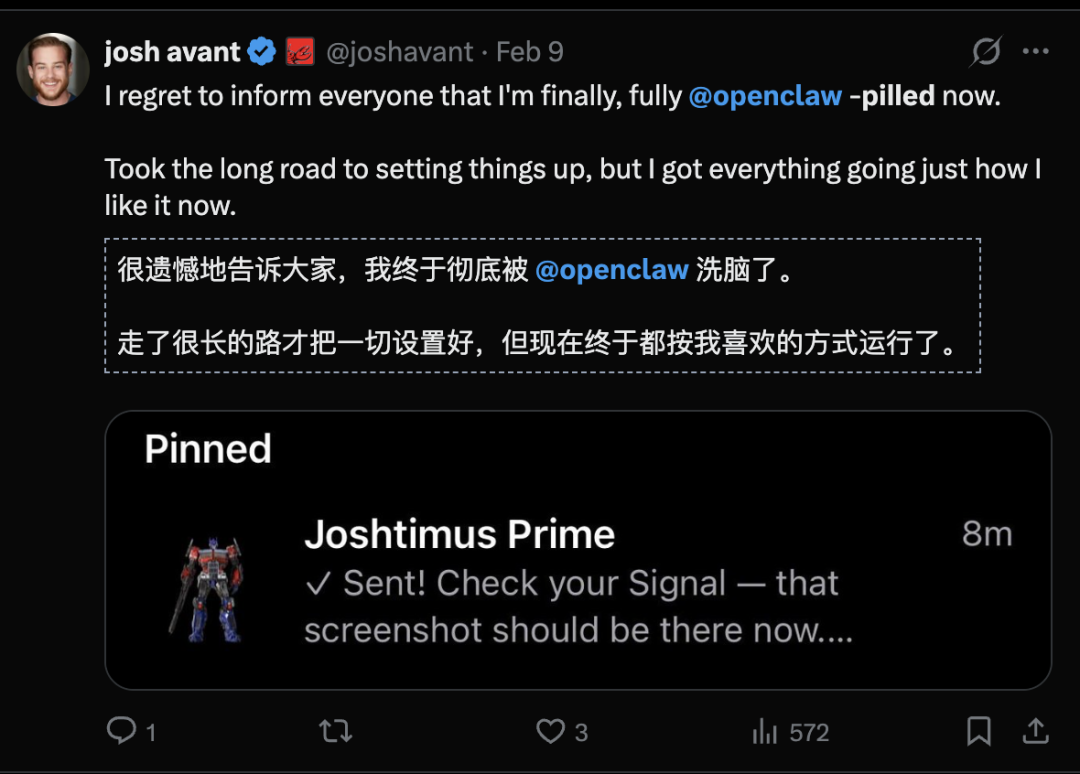Click the Feb 9 timestamp

[530, 52]
